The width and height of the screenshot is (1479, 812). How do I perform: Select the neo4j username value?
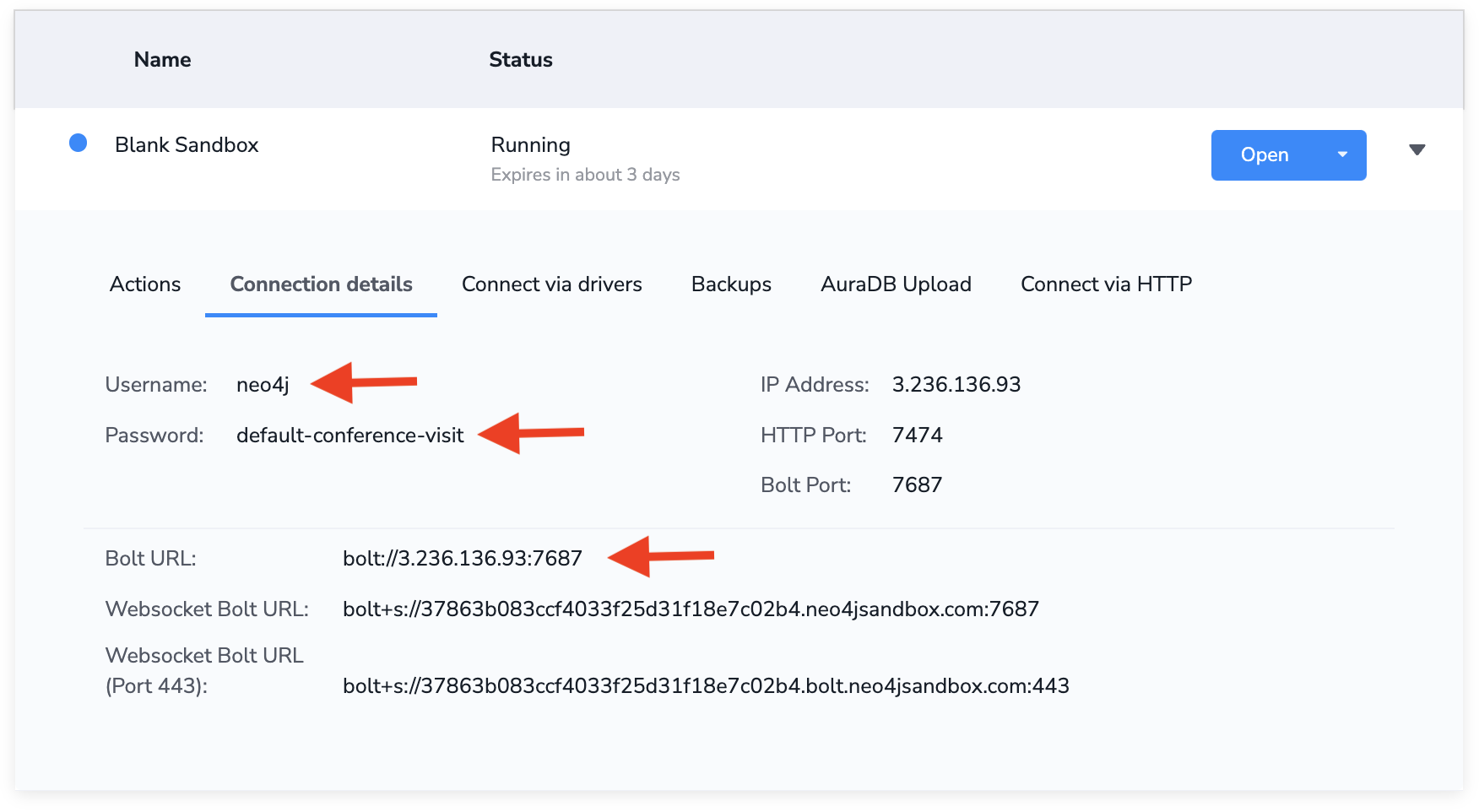tap(263, 384)
